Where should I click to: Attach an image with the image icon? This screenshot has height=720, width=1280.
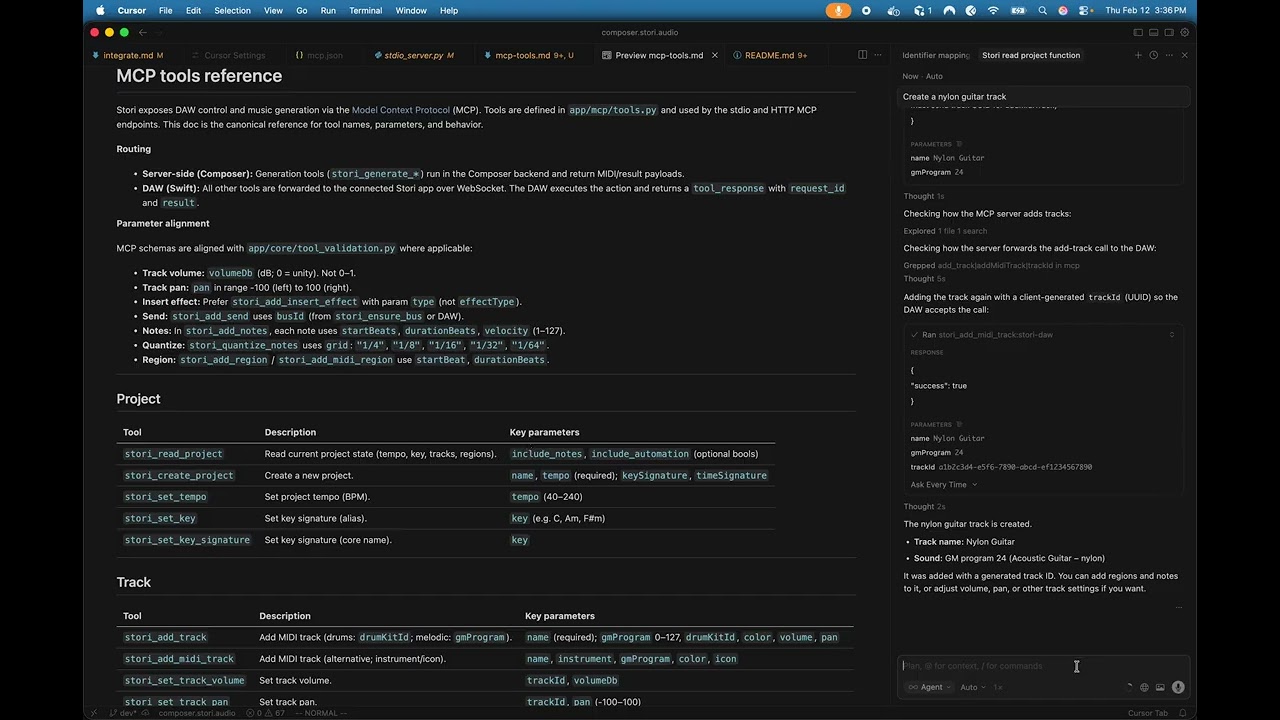[x=1160, y=687]
